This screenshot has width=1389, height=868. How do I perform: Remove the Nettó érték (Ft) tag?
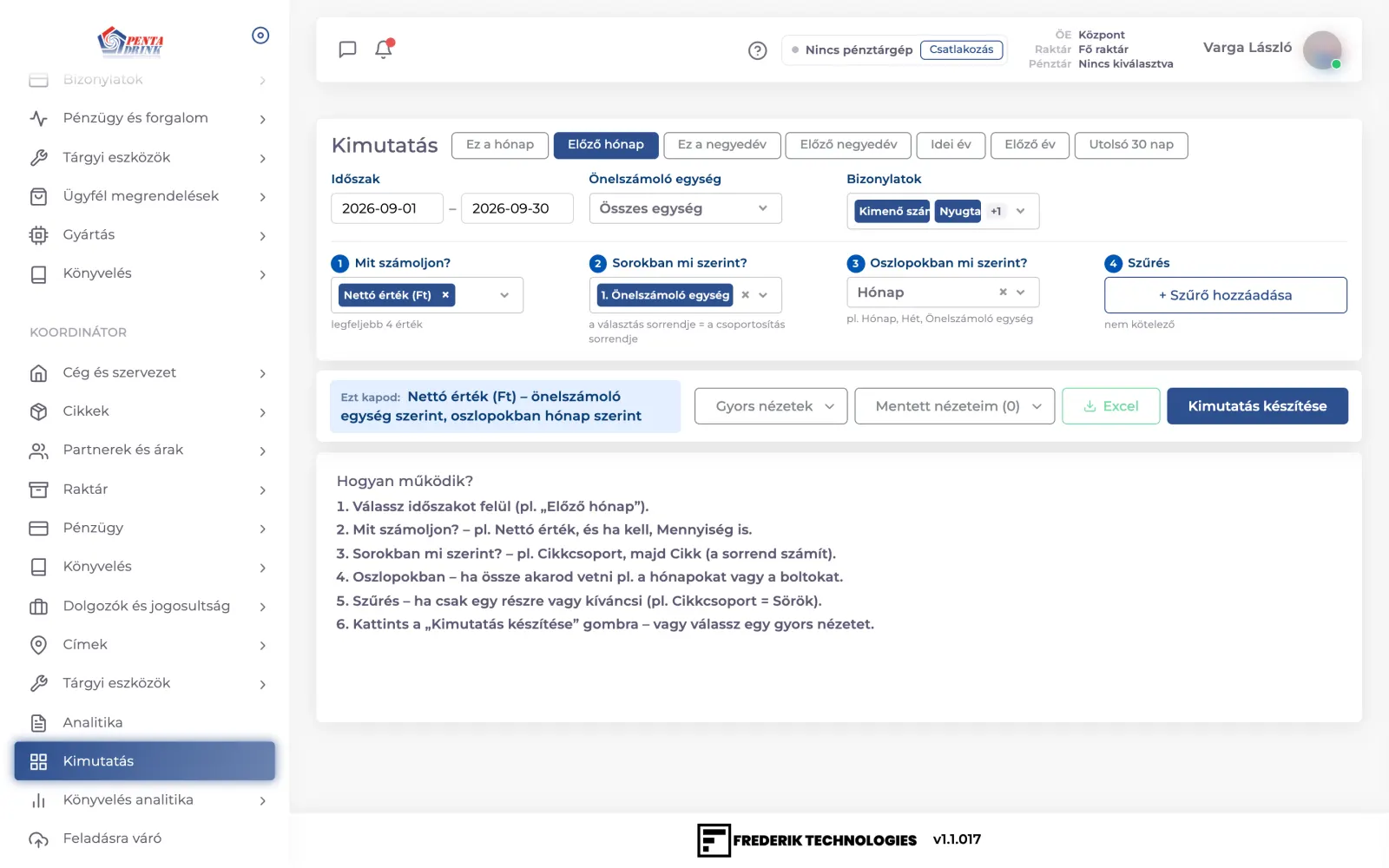click(445, 295)
